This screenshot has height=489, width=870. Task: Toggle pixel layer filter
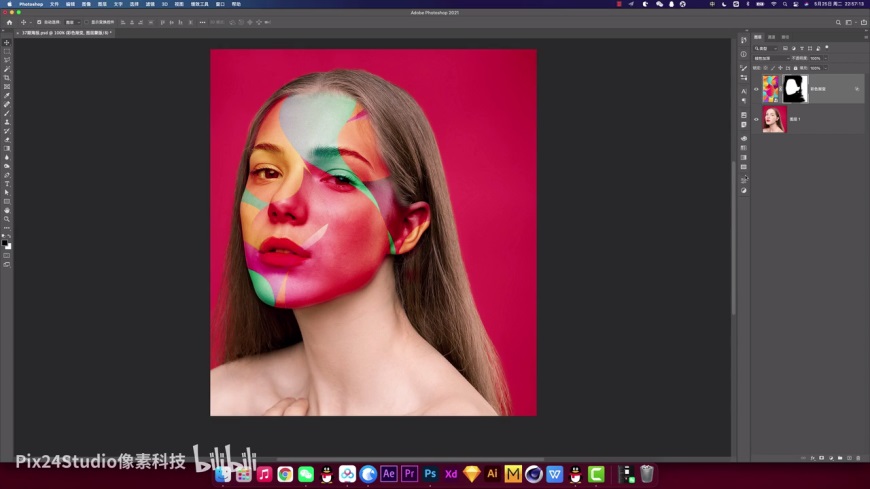point(785,49)
